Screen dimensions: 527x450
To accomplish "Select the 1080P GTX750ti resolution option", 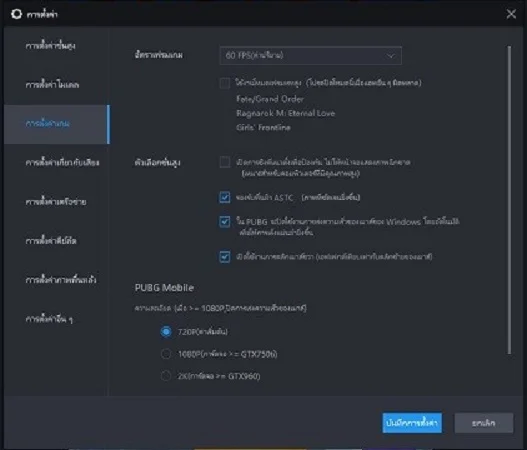I will 166,354.
